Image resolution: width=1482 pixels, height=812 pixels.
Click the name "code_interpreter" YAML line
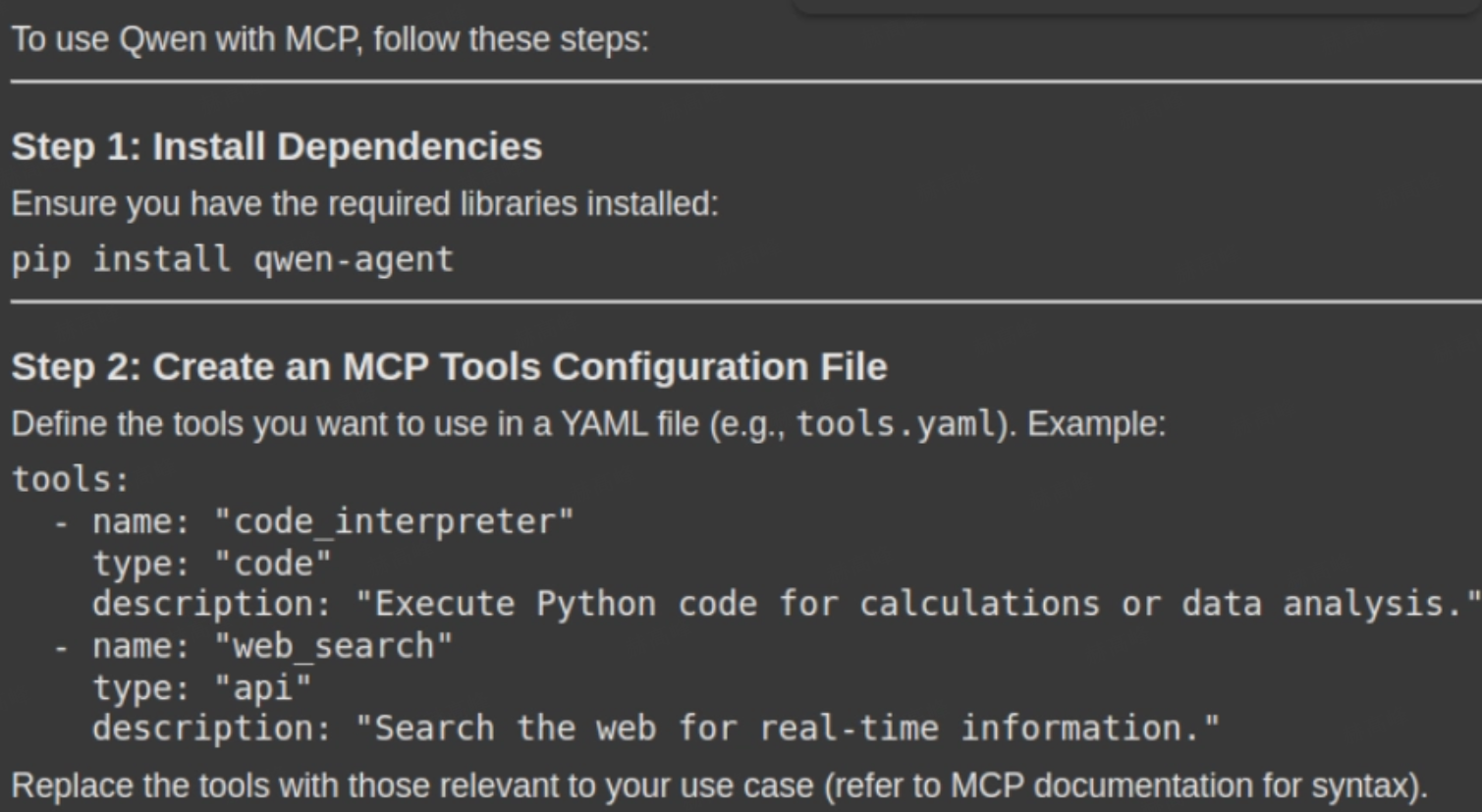click(332, 521)
